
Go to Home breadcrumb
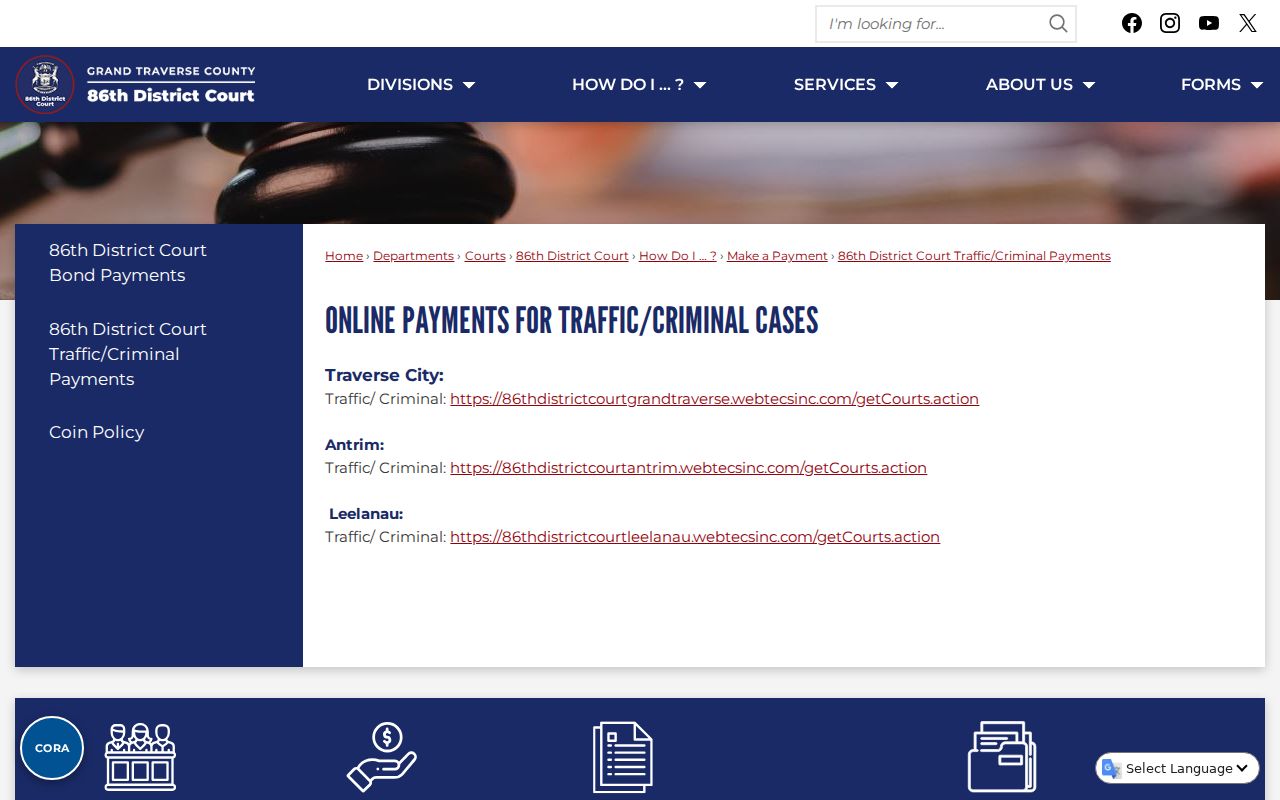click(x=344, y=256)
